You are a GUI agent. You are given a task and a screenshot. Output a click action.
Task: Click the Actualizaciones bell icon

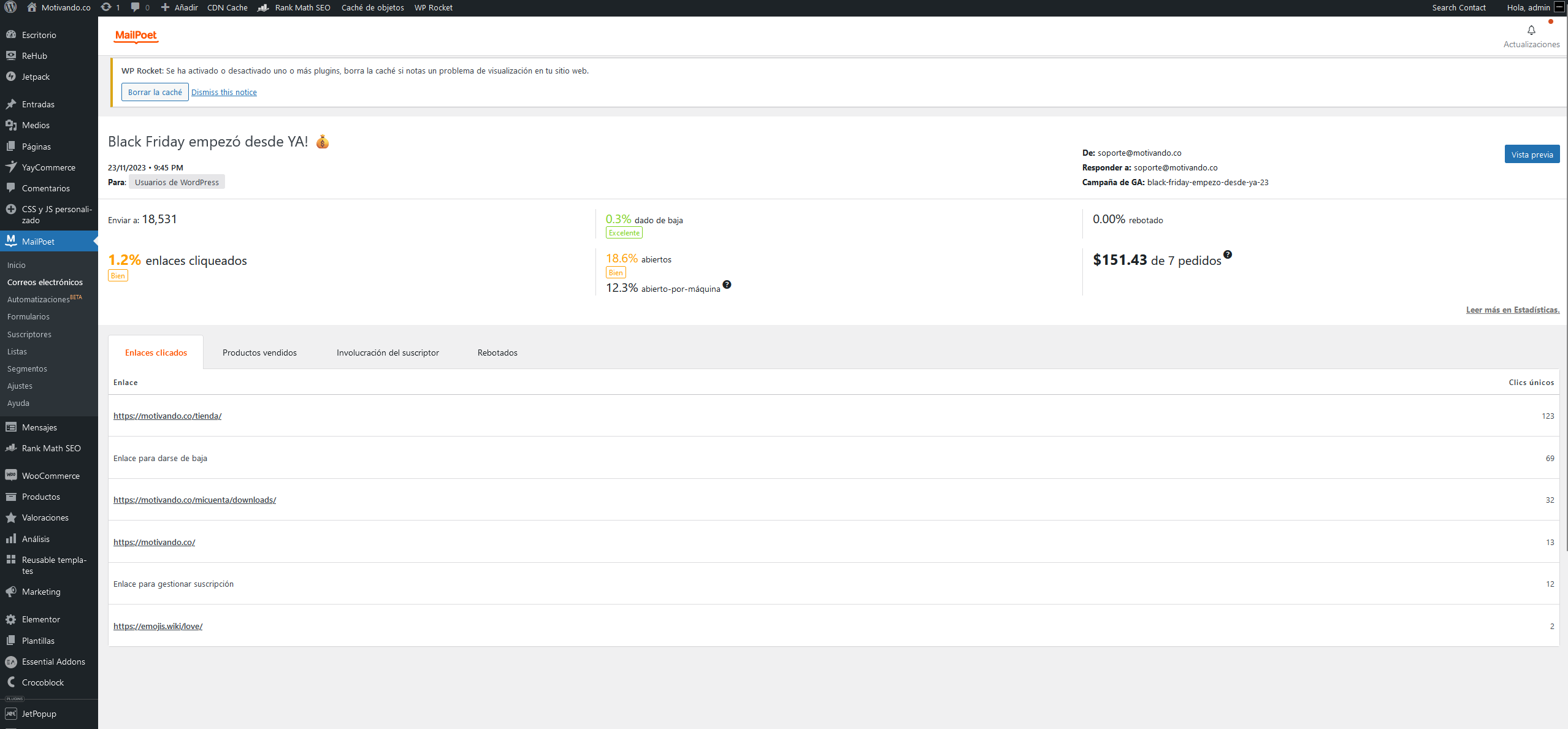1531,31
